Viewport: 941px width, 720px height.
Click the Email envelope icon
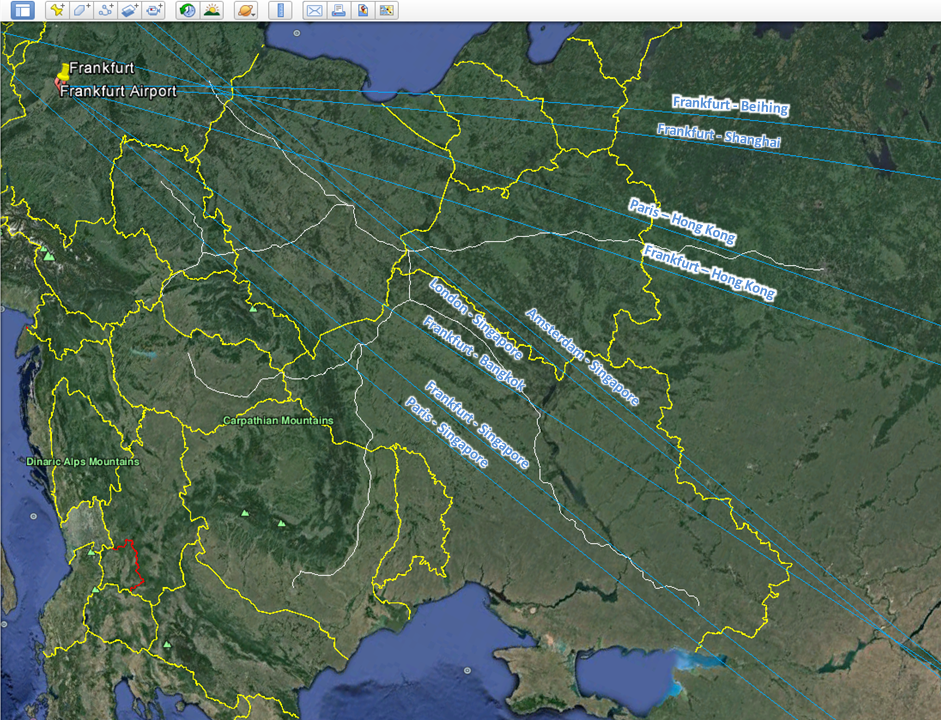click(x=314, y=11)
